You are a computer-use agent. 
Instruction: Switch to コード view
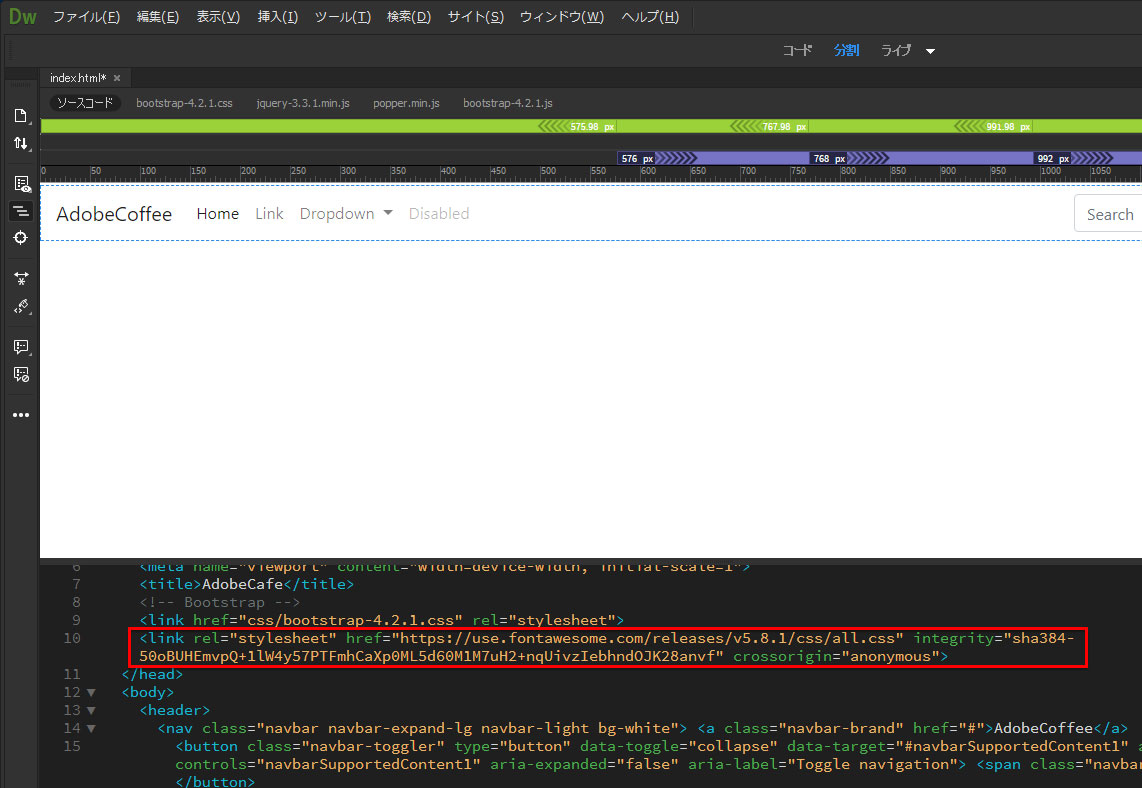point(797,50)
